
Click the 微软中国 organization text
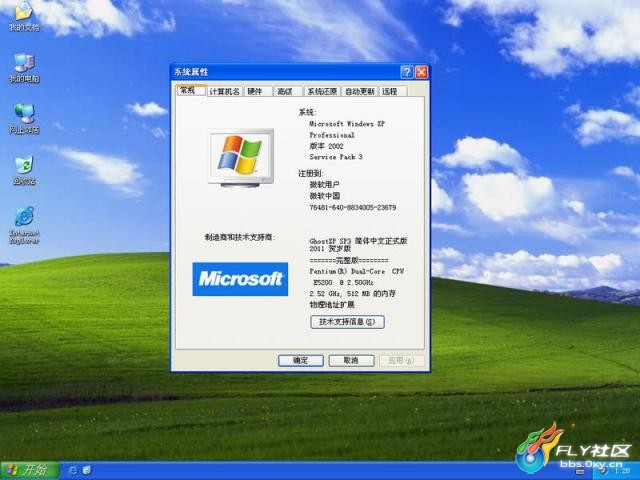pos(324,196)
